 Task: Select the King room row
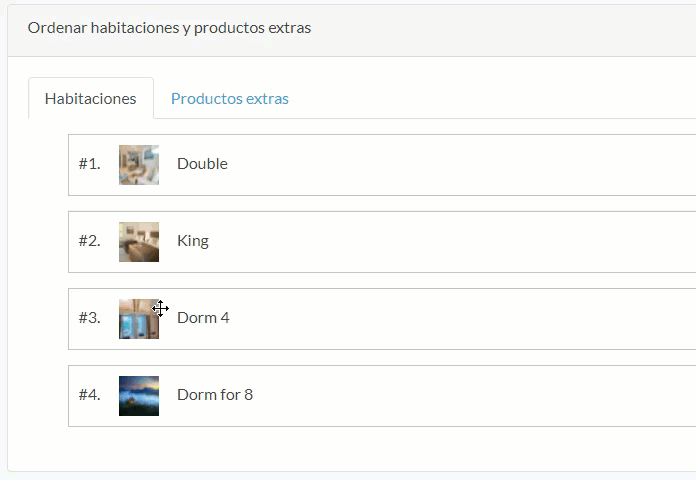tap(382, 242)
